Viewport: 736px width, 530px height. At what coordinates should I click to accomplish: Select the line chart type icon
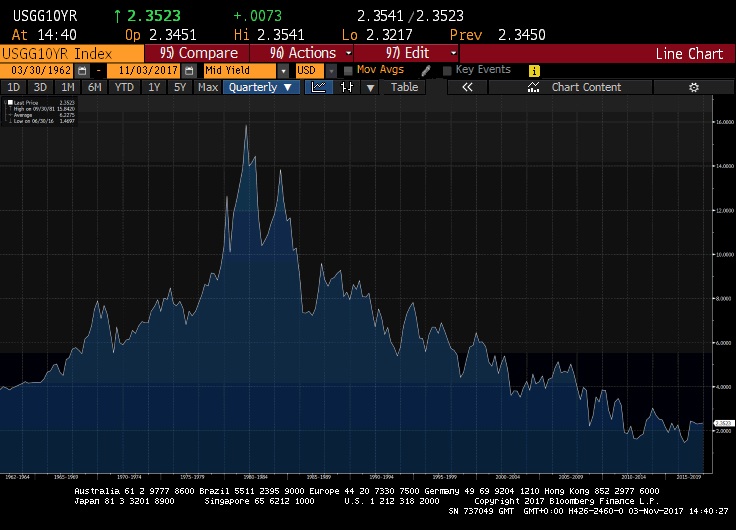[317, 87]
